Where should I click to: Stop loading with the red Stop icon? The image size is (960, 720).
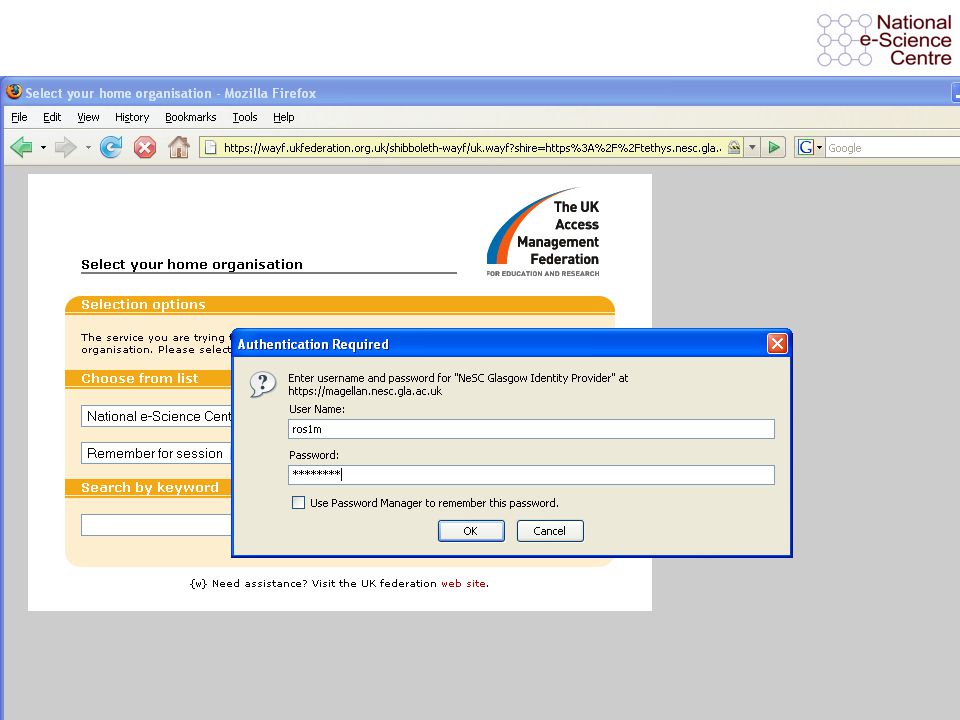[145, 148]
